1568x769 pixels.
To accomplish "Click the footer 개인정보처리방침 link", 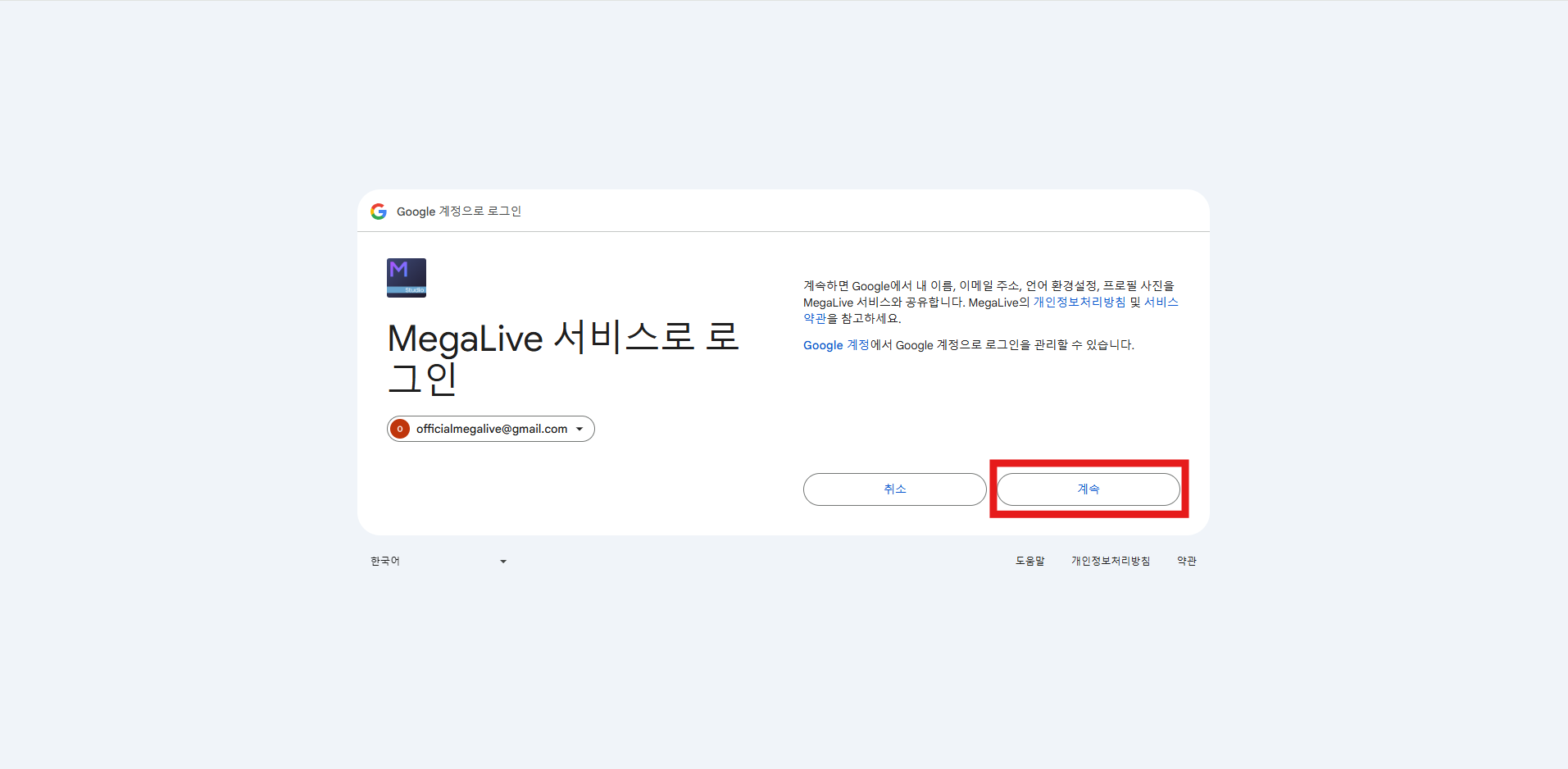I will 1111,561.
